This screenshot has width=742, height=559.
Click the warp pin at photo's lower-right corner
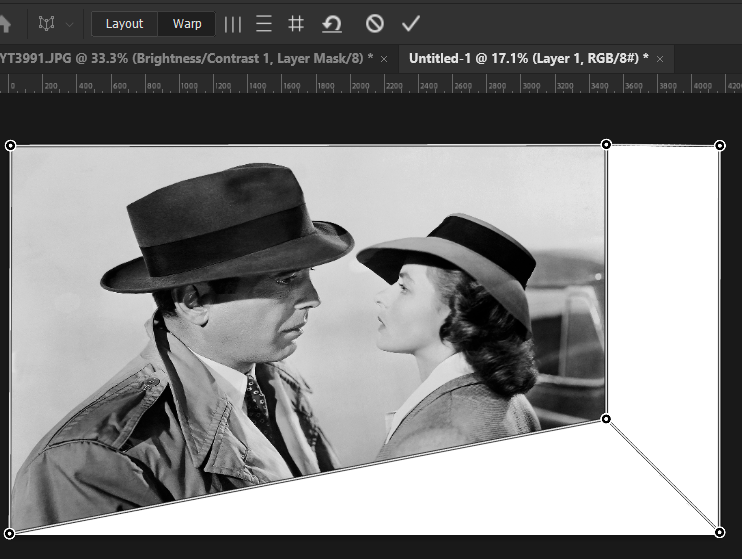pyautogui.click(x=606, y=418)
